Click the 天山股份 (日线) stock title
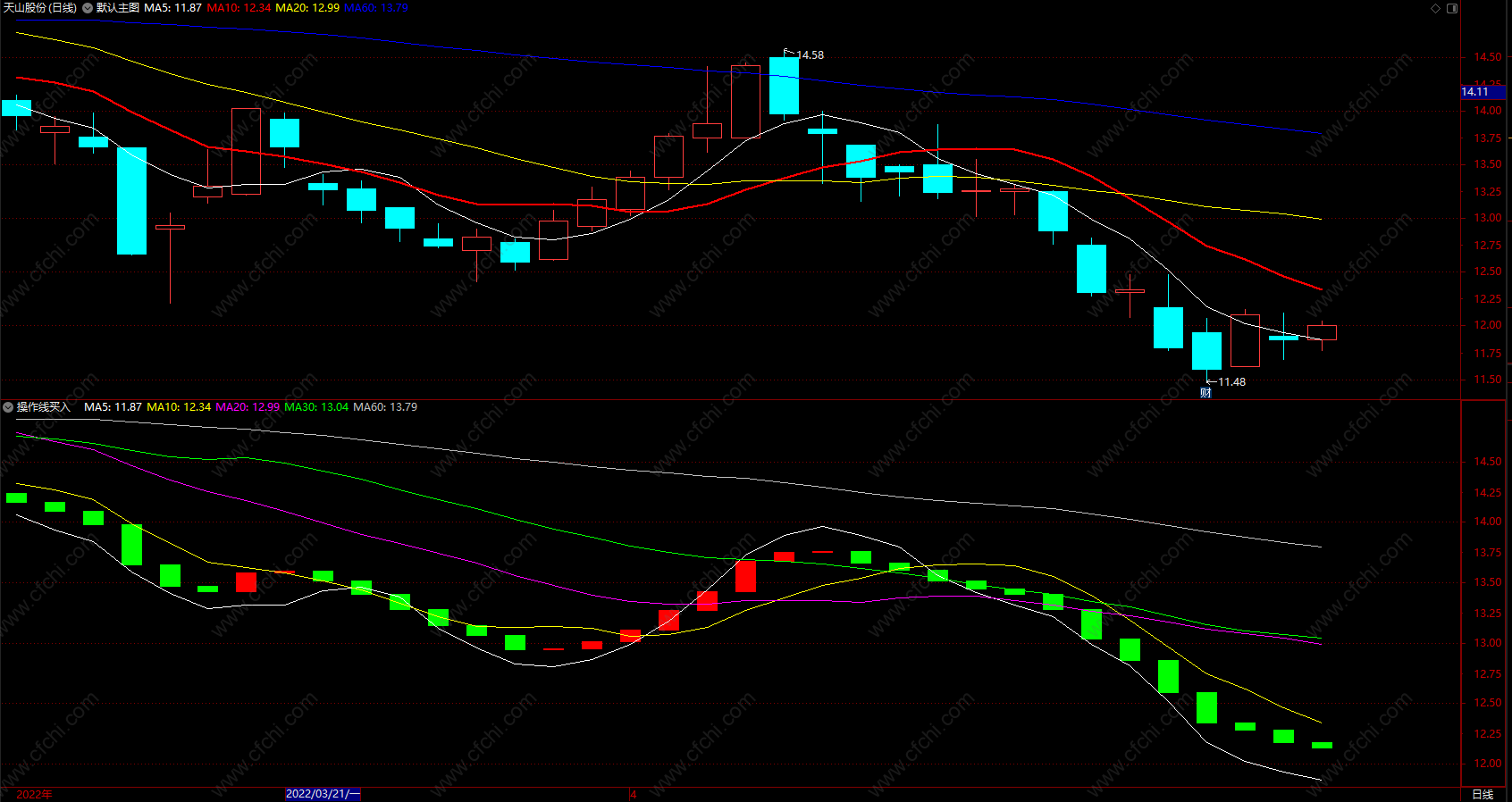 (40, 8)
